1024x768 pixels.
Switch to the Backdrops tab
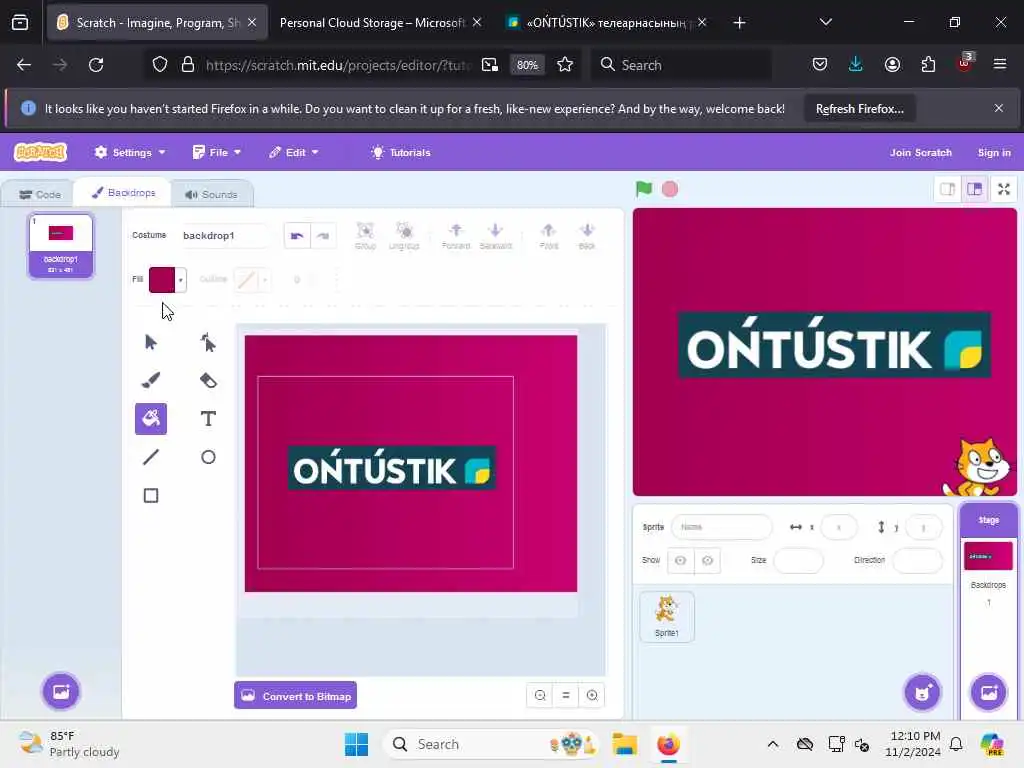click(x=123, y=193)
